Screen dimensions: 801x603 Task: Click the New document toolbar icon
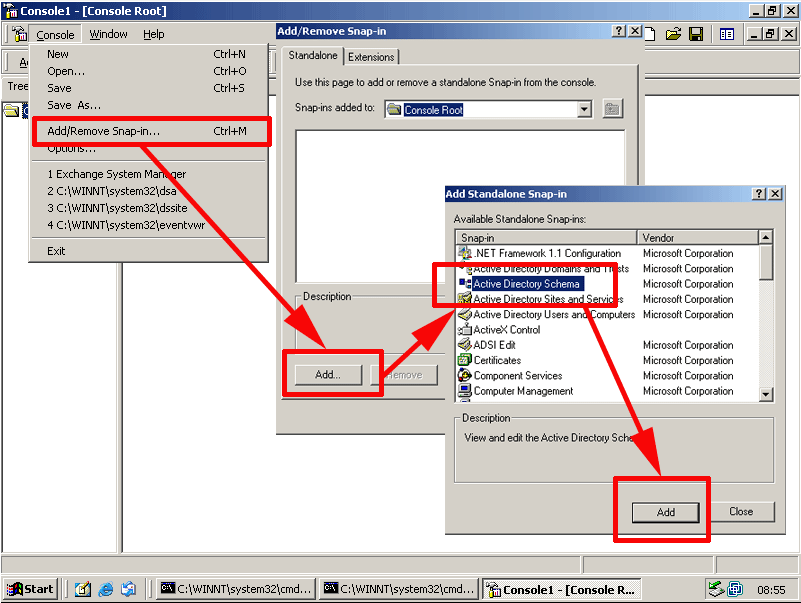[650, 34]
